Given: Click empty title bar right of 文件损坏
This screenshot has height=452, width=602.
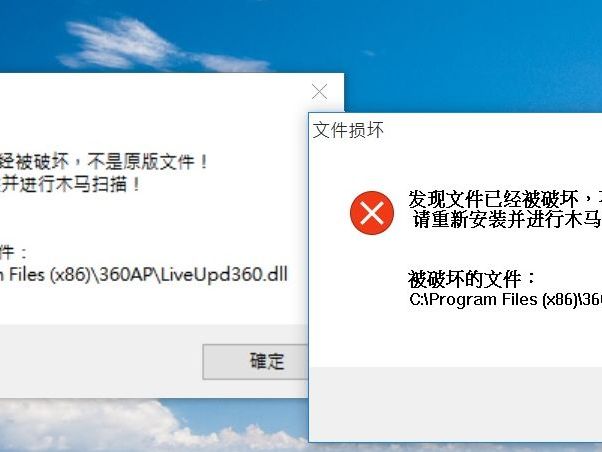Looking at the screenshot, I should pyautogui.click(x=493, y=130).
